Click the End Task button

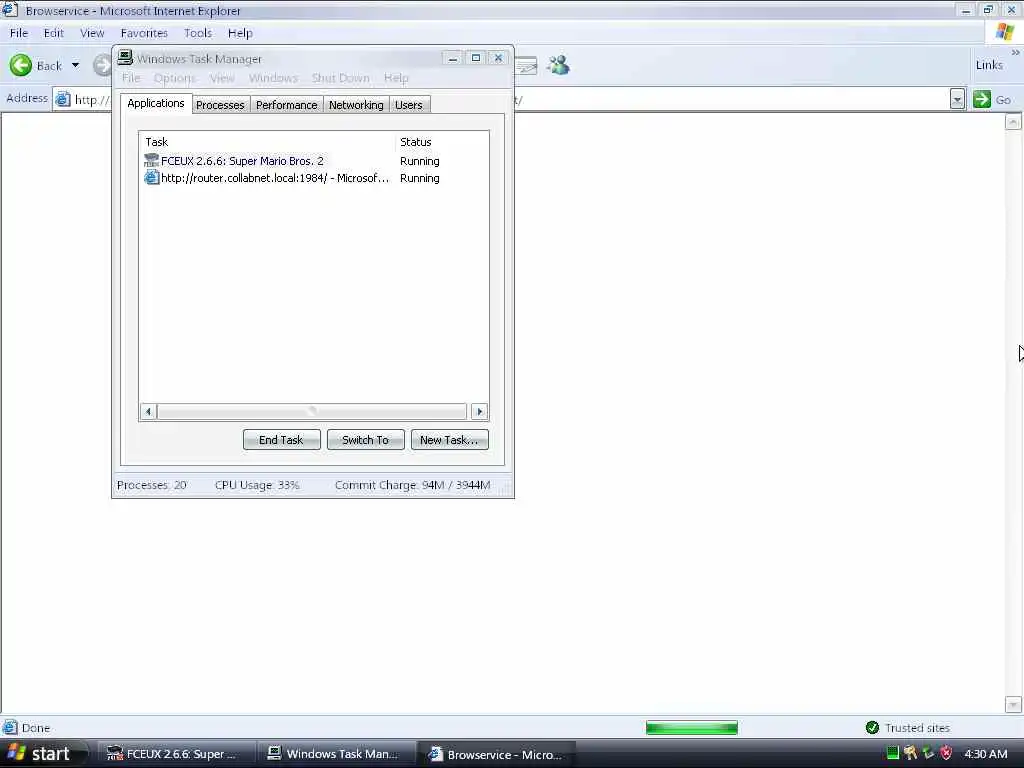[x=281, y=440]
